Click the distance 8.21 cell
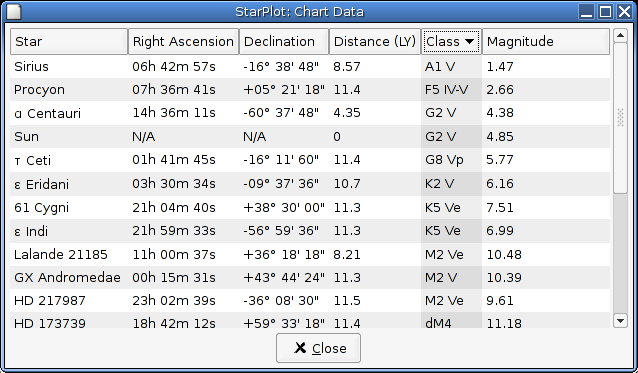 coord(347,255)
